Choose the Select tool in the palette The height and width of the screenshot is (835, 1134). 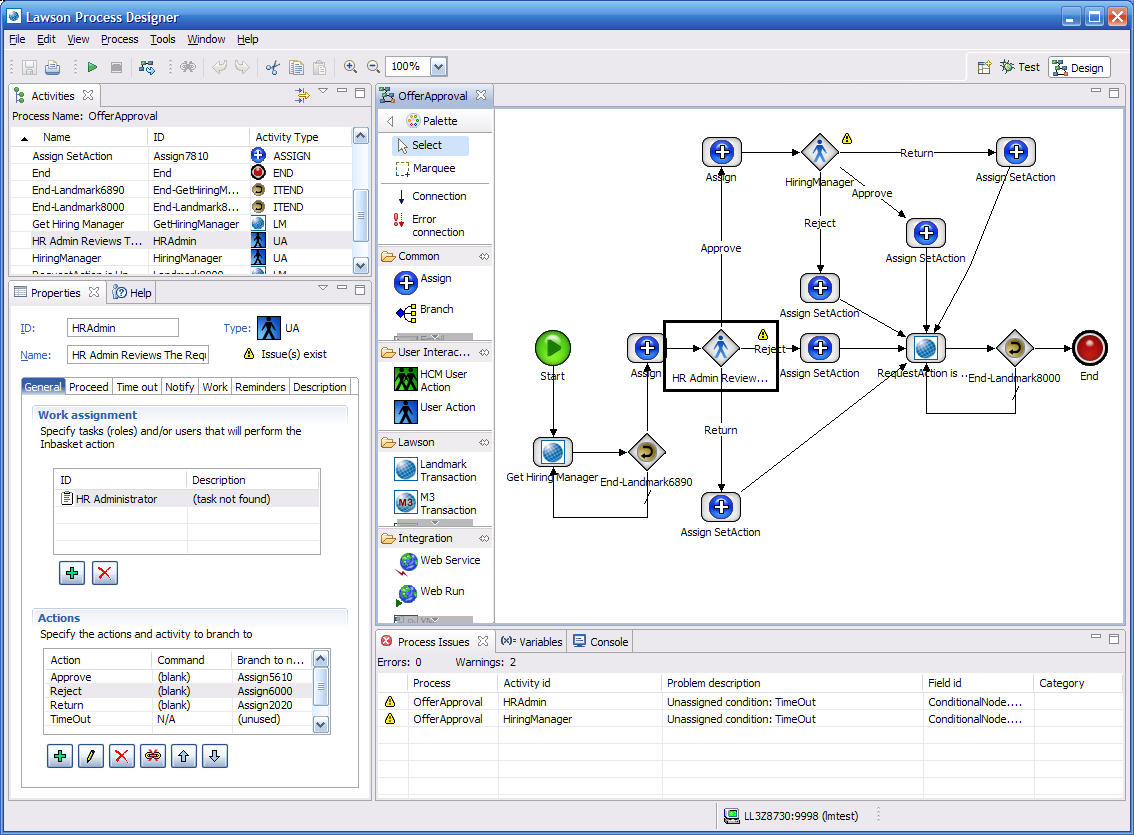[430, 145]
